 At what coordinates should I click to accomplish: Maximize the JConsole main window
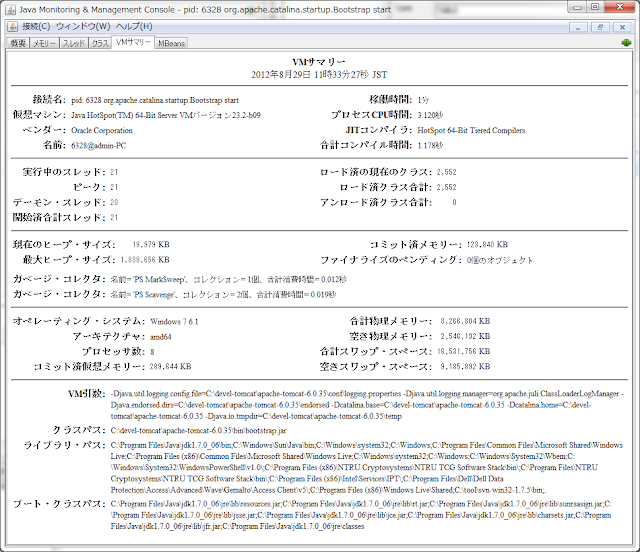coord(595,7)
